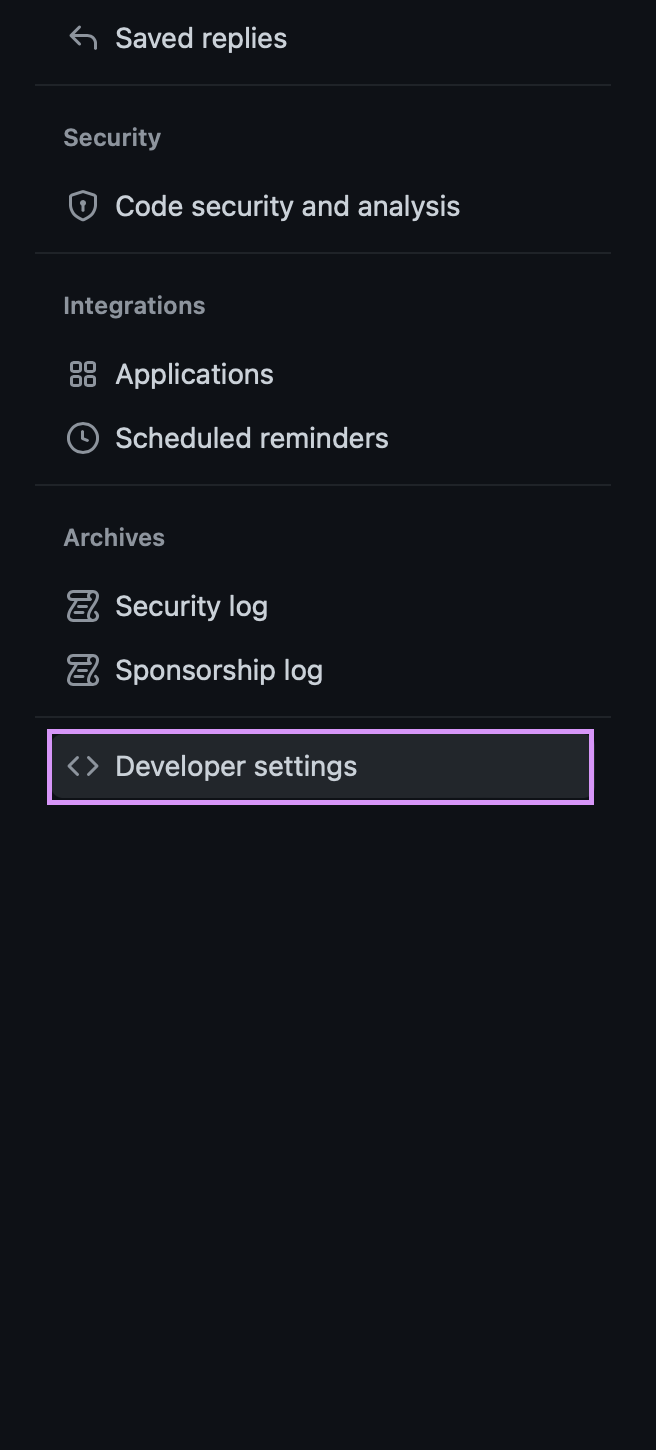Select the Security section header
656x1450 pixels.
pos(111,137)
